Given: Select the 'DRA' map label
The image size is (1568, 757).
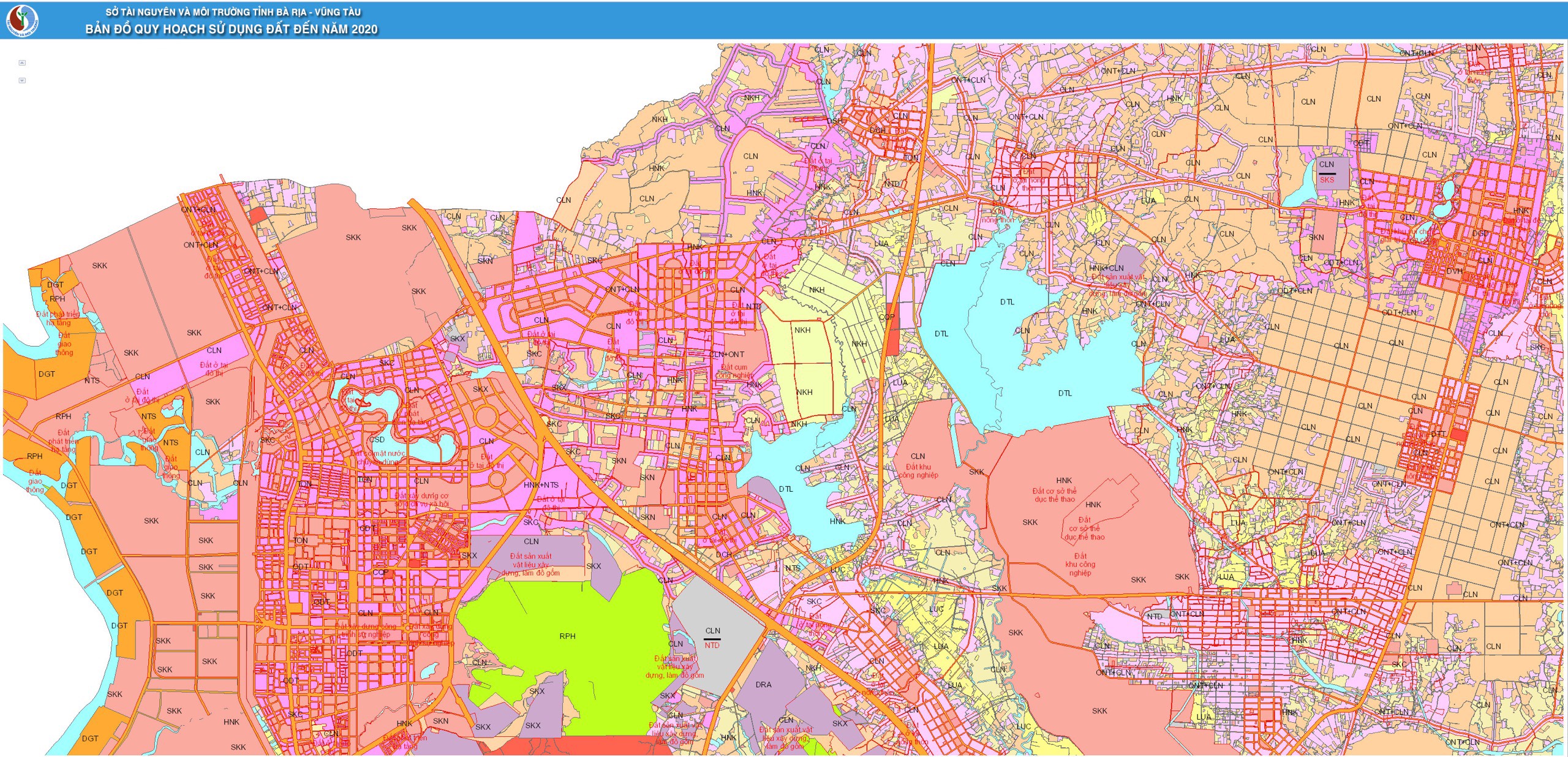Looking at the screenshot, I should [763, 685].
